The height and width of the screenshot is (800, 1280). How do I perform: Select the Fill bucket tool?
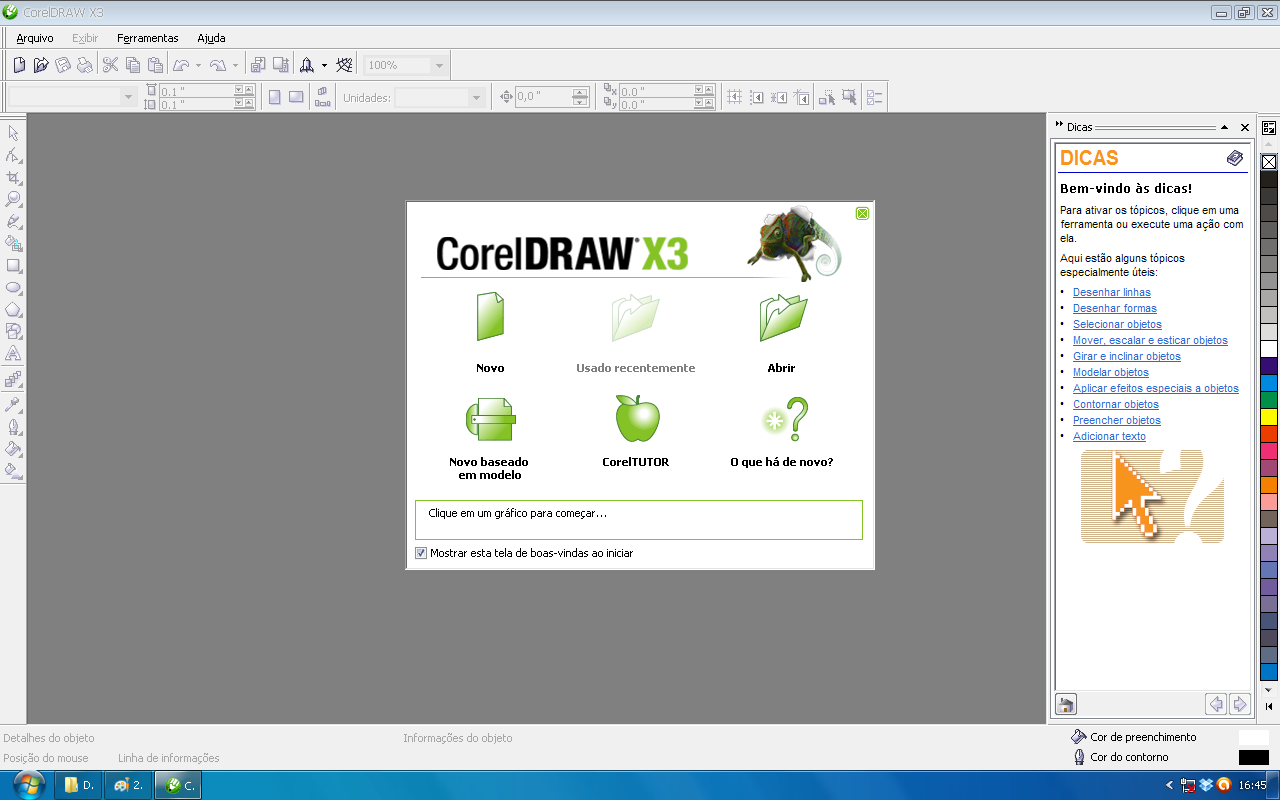pyautogui.click(x=14, y=448)
